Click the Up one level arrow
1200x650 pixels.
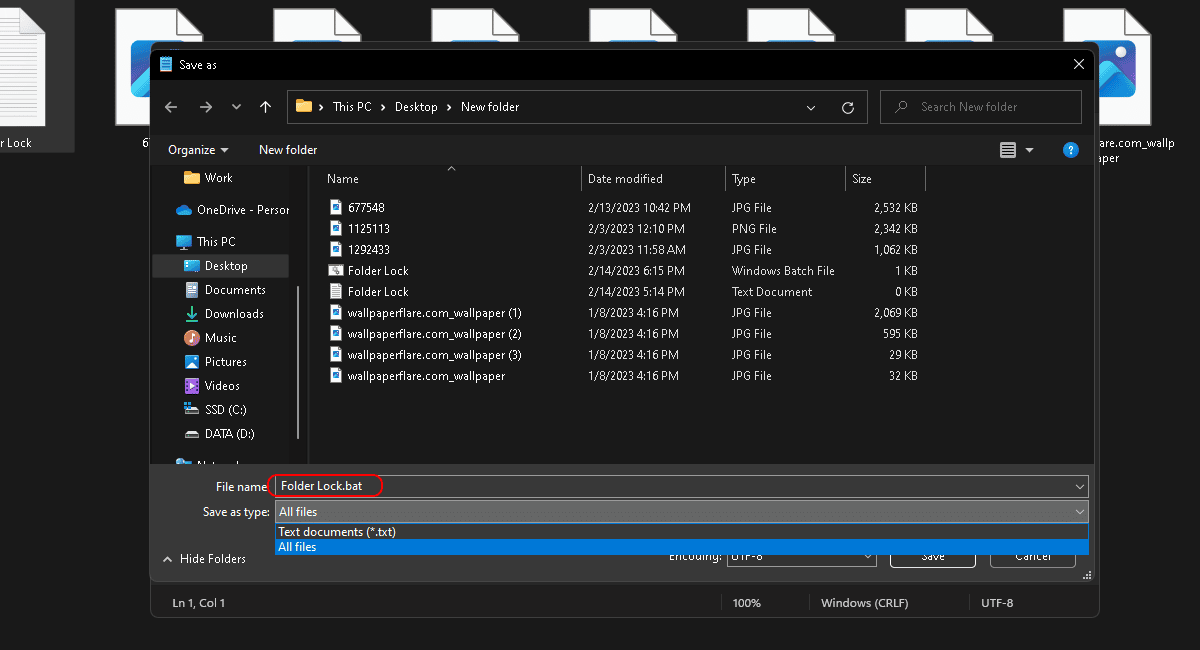[265, 107]
